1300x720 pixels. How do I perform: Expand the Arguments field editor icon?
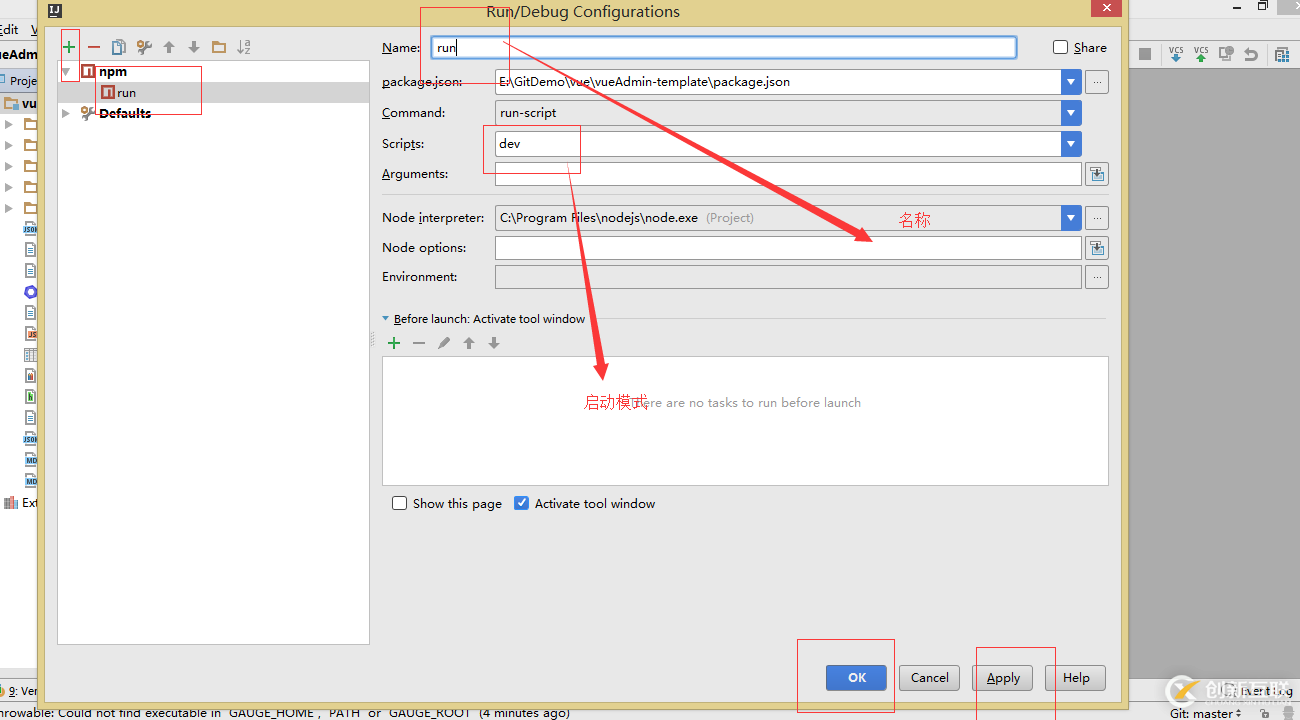click(x=1097, y=174)
